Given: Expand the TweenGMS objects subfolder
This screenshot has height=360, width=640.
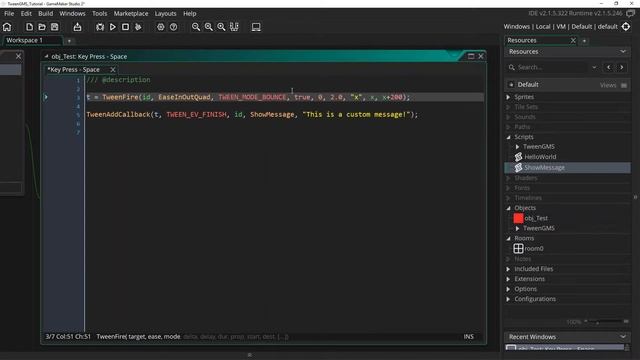Looking at the screenshot, I should tap(517, 229).
